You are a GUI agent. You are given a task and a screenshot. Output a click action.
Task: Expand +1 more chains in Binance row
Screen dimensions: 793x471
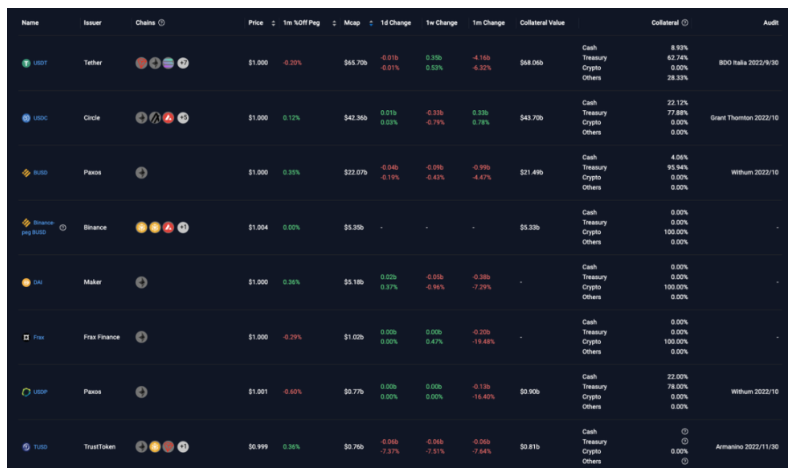[x=183, y=228]
